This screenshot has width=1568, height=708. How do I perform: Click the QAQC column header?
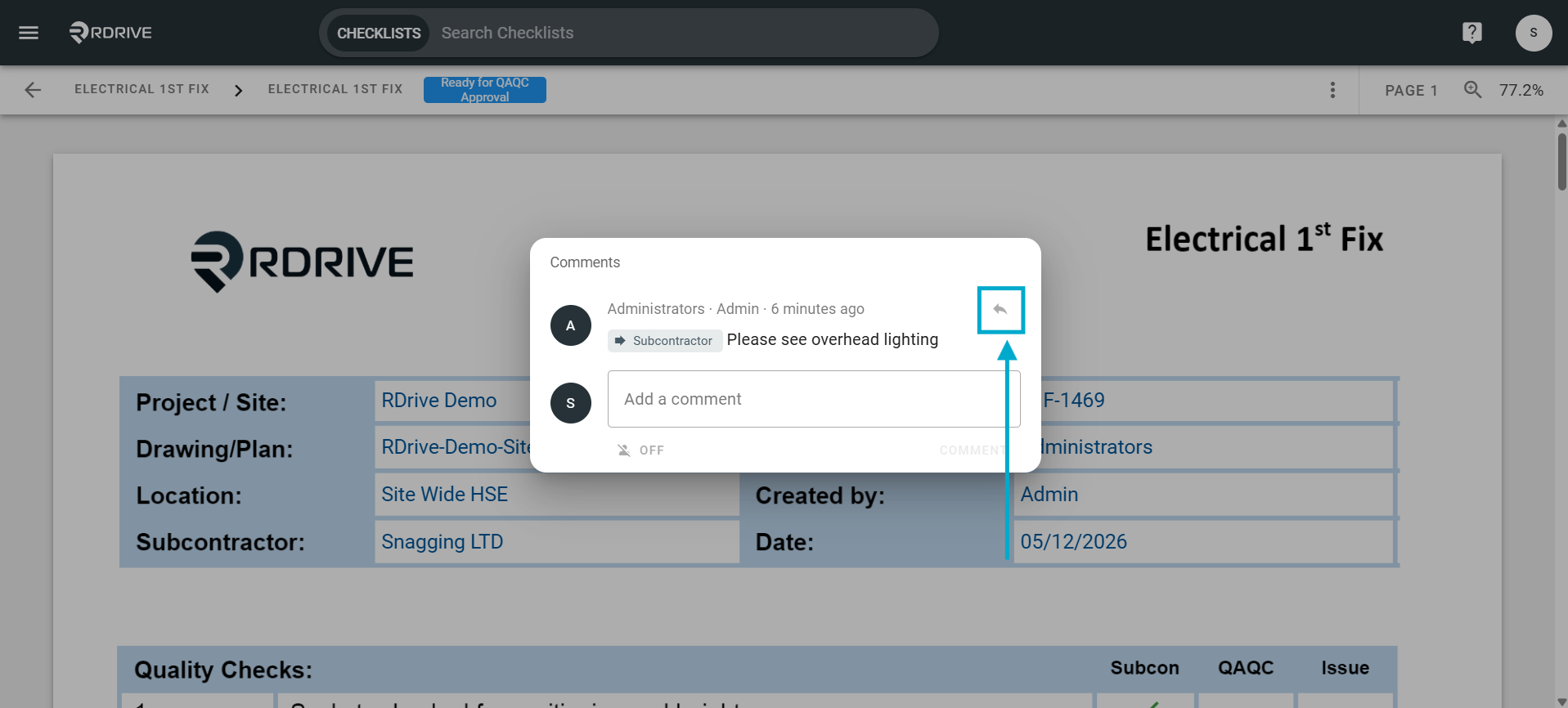(x=1246, y=668)
